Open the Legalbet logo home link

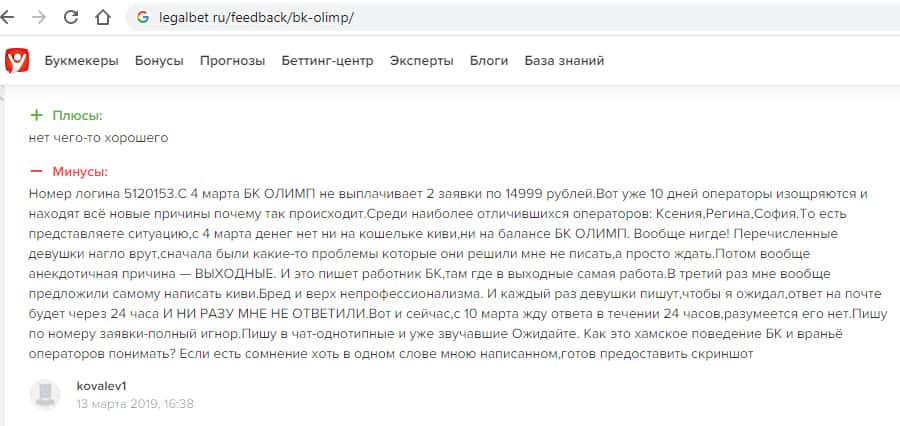point(17,61)
